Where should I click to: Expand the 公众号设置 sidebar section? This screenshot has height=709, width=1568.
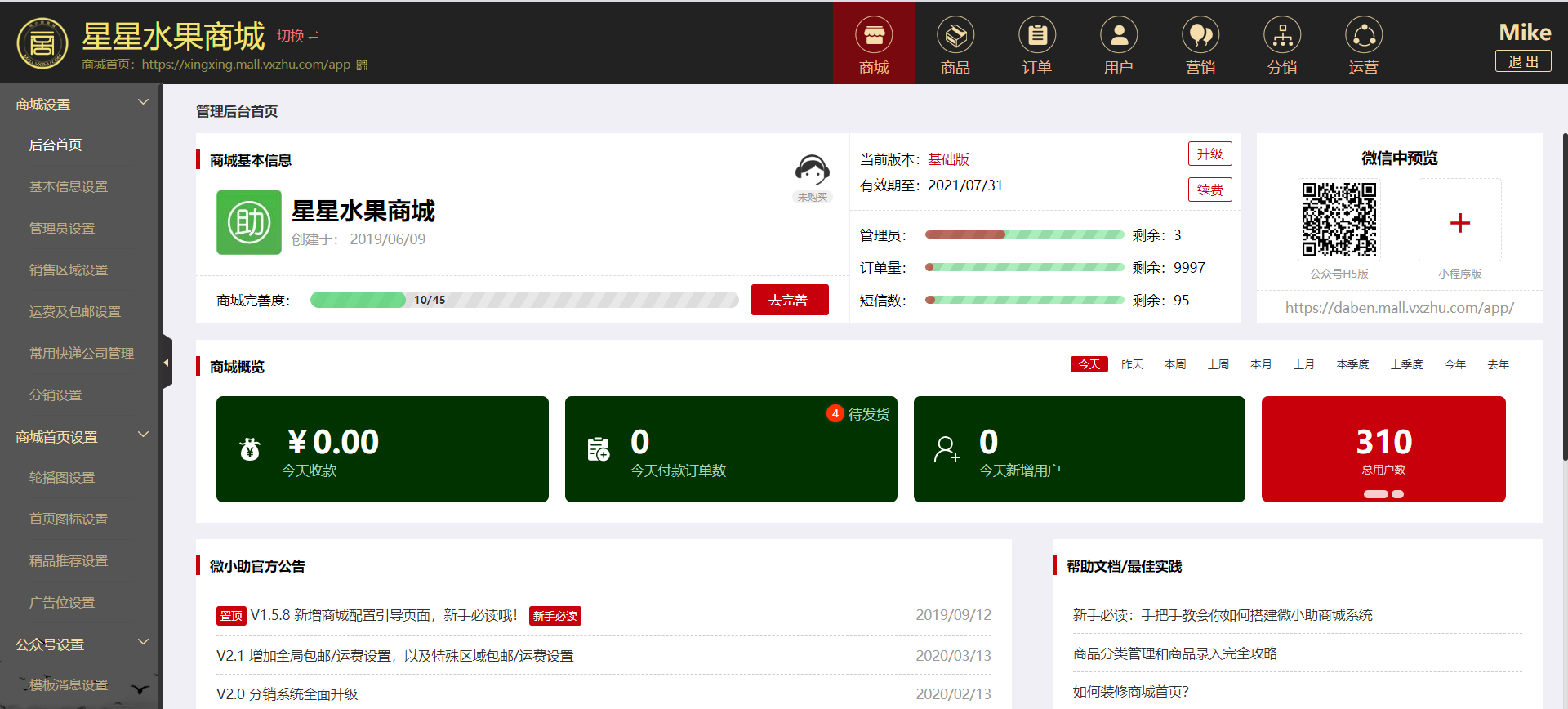pos(144,643)
